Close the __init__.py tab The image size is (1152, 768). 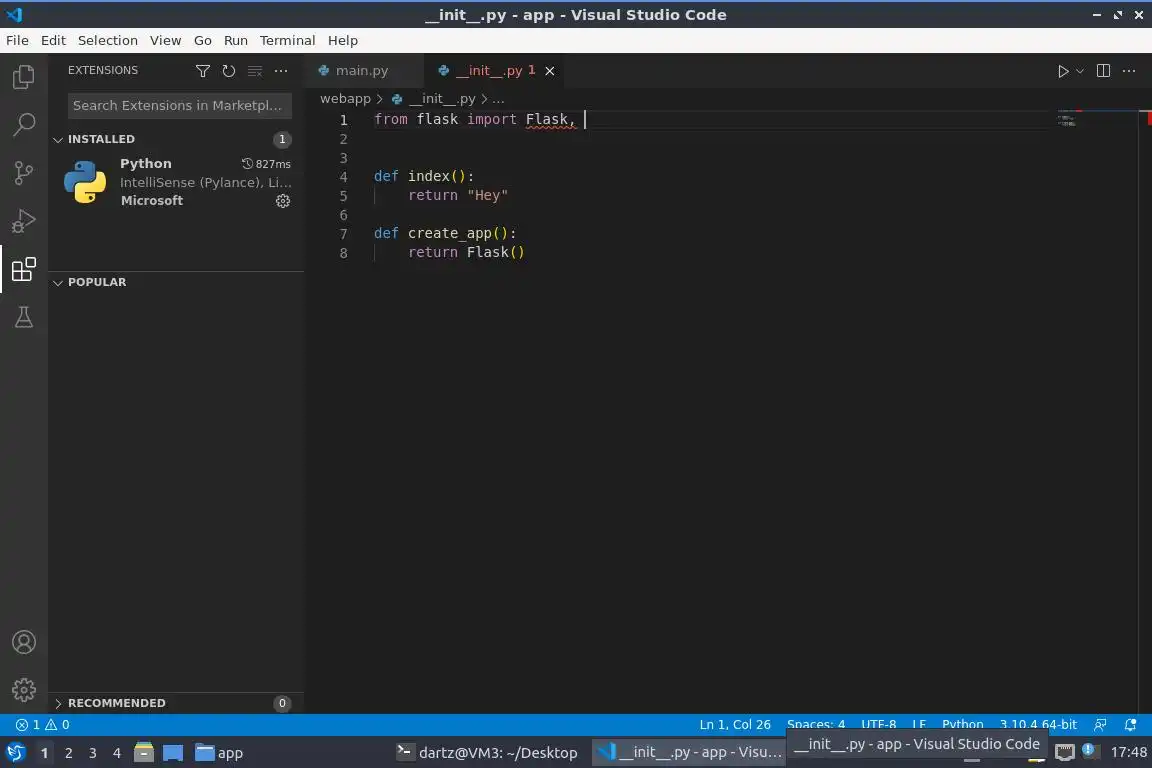point(550,71)
